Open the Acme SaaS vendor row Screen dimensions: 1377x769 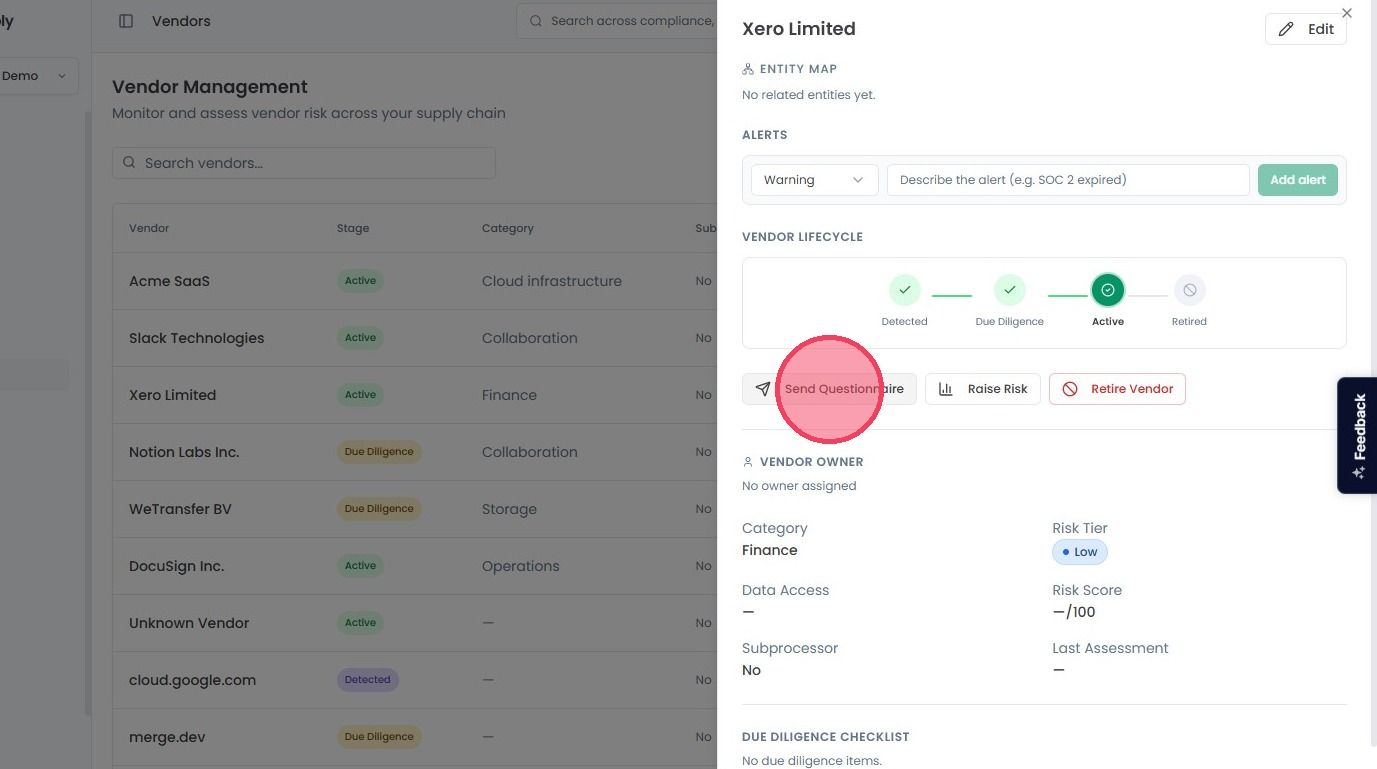(x=414, y=281)
